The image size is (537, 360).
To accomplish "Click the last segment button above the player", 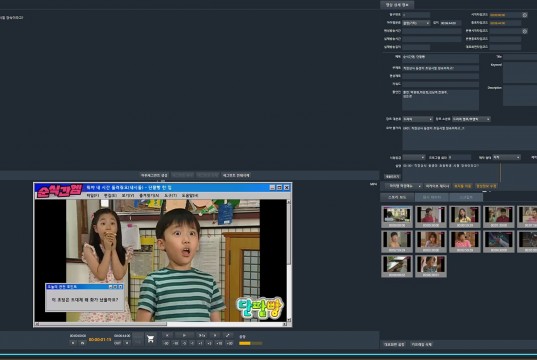I will pos(236,175).
